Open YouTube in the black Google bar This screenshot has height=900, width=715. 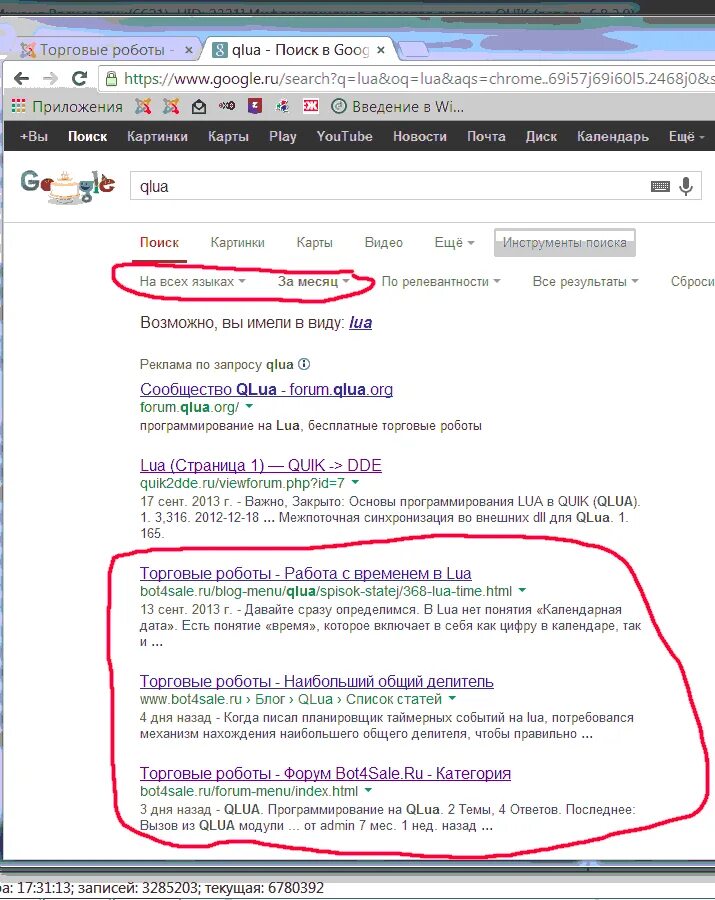pyautogui.click(x=344, y=137)
